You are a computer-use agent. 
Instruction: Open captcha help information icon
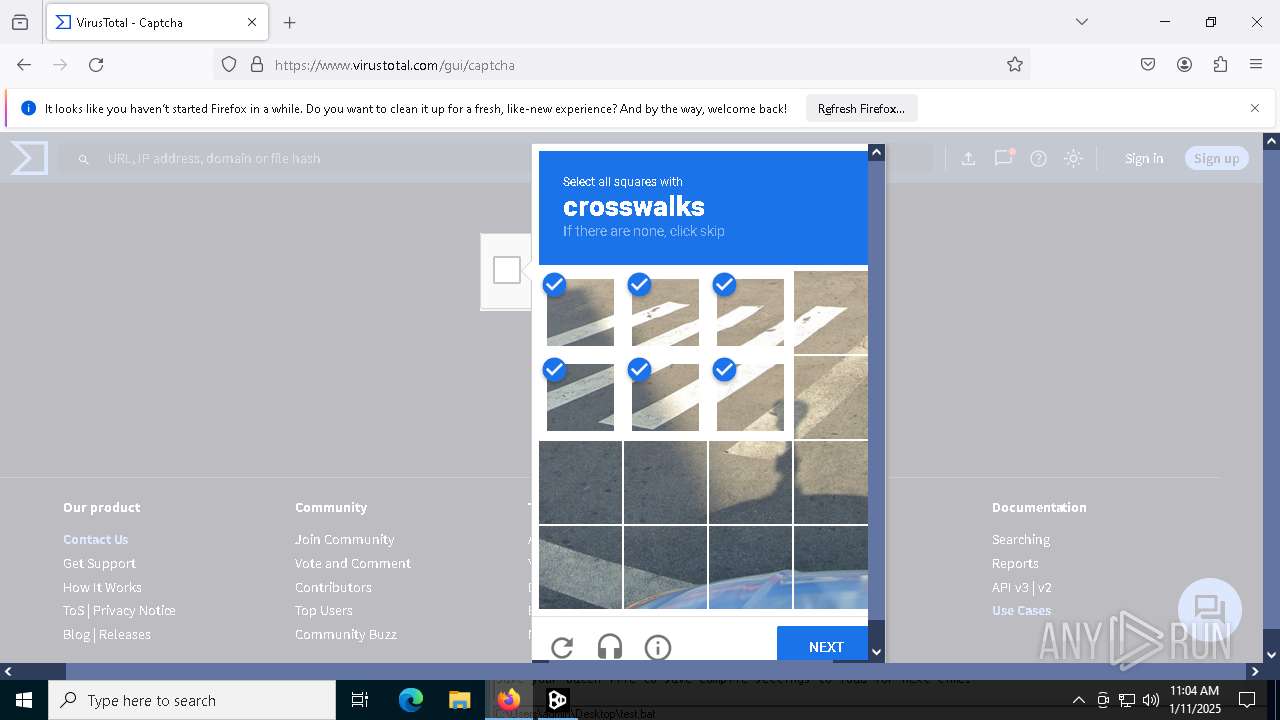pos(658,647)
